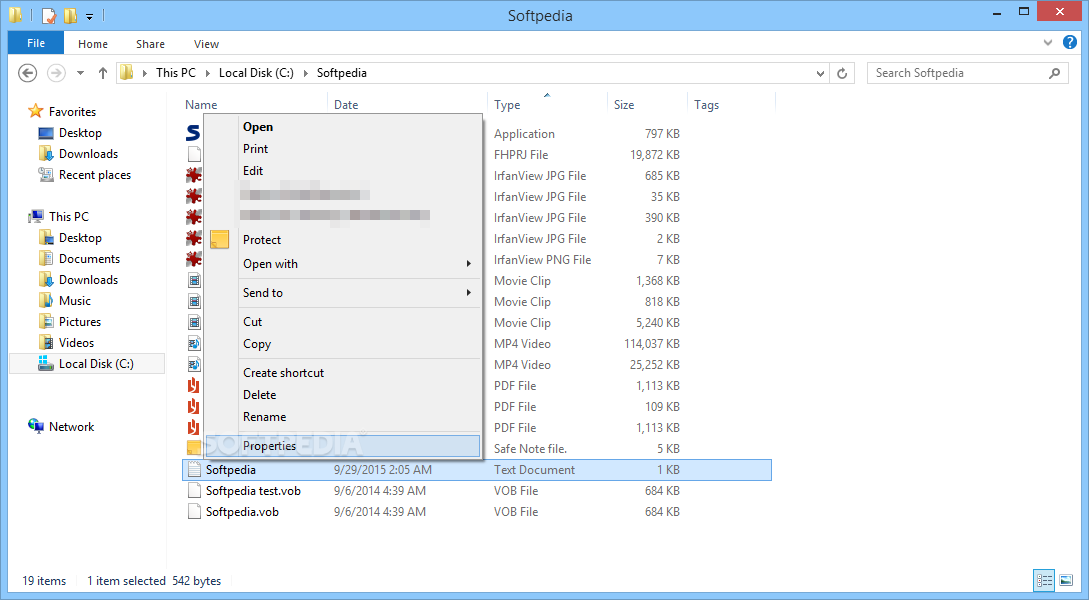Click the 685 KB IrfanView JPG icon
Screen dimensions: 1089x600
194,175
